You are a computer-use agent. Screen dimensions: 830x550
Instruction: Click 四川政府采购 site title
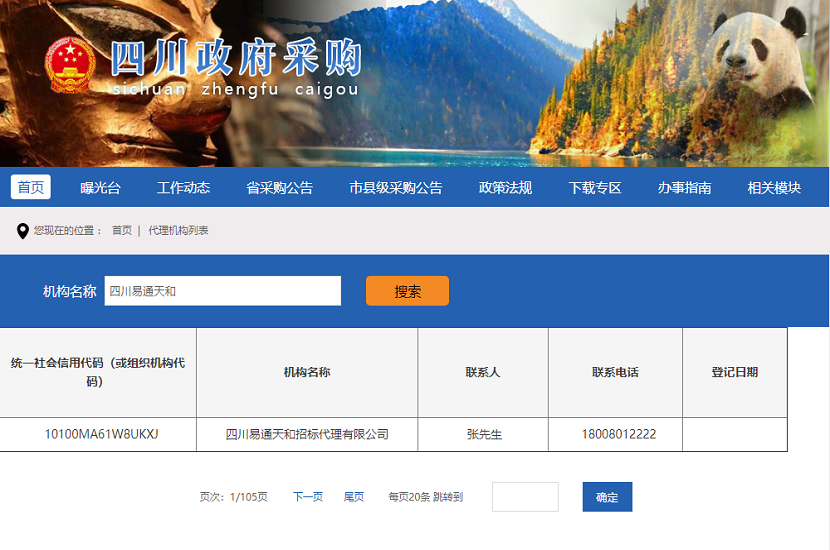click(236, 57)
